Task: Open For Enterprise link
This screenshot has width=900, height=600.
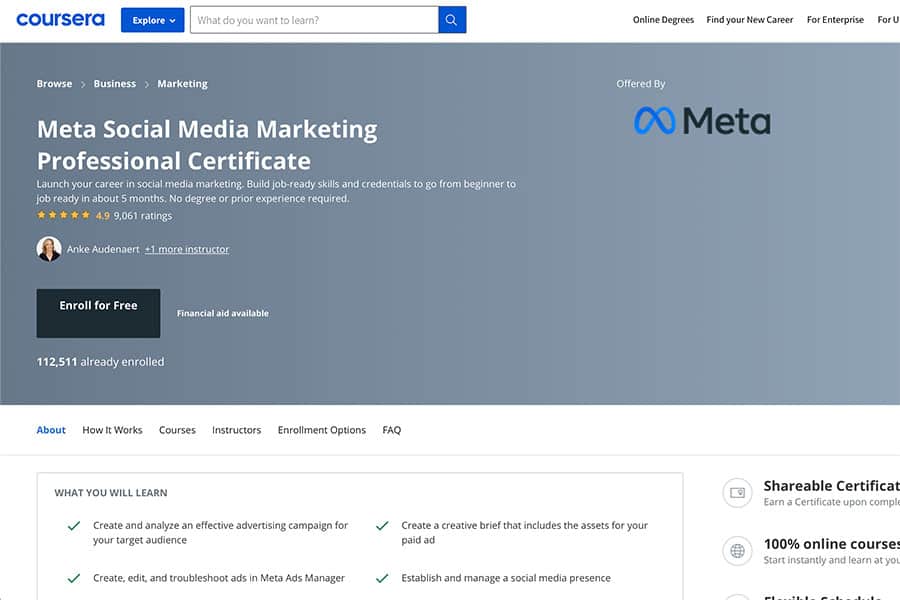Action: (835, 20)
